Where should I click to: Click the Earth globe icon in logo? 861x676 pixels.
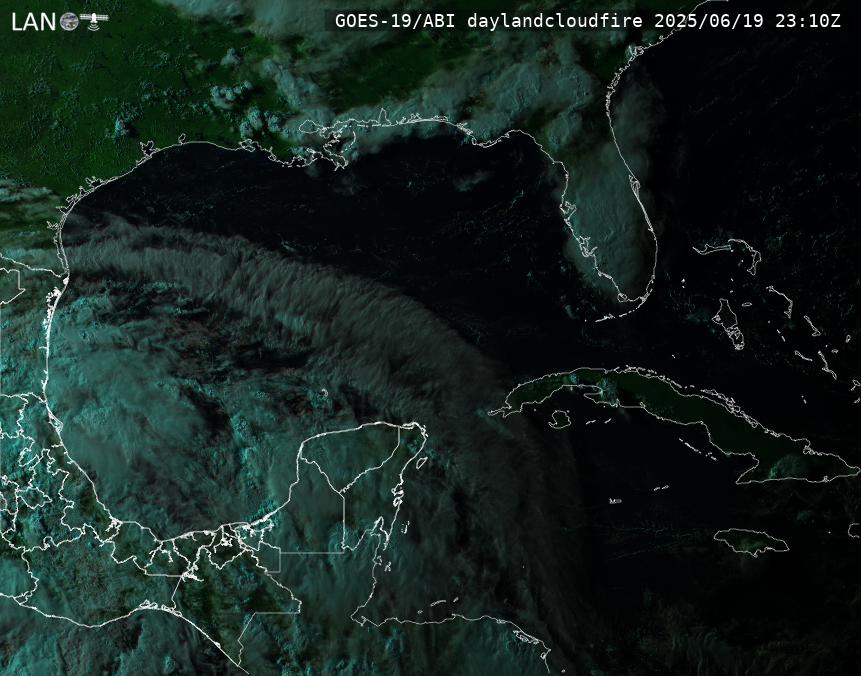[x=69, y=21]
